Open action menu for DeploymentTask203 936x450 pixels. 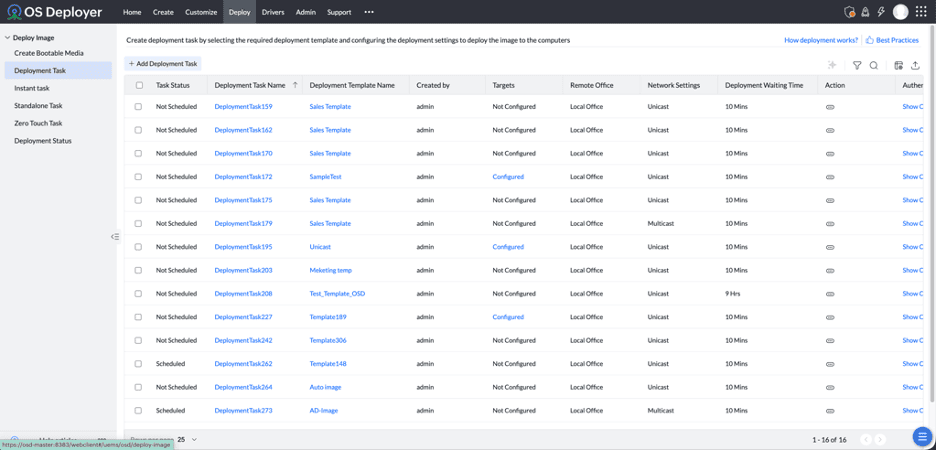click(830, 270)
